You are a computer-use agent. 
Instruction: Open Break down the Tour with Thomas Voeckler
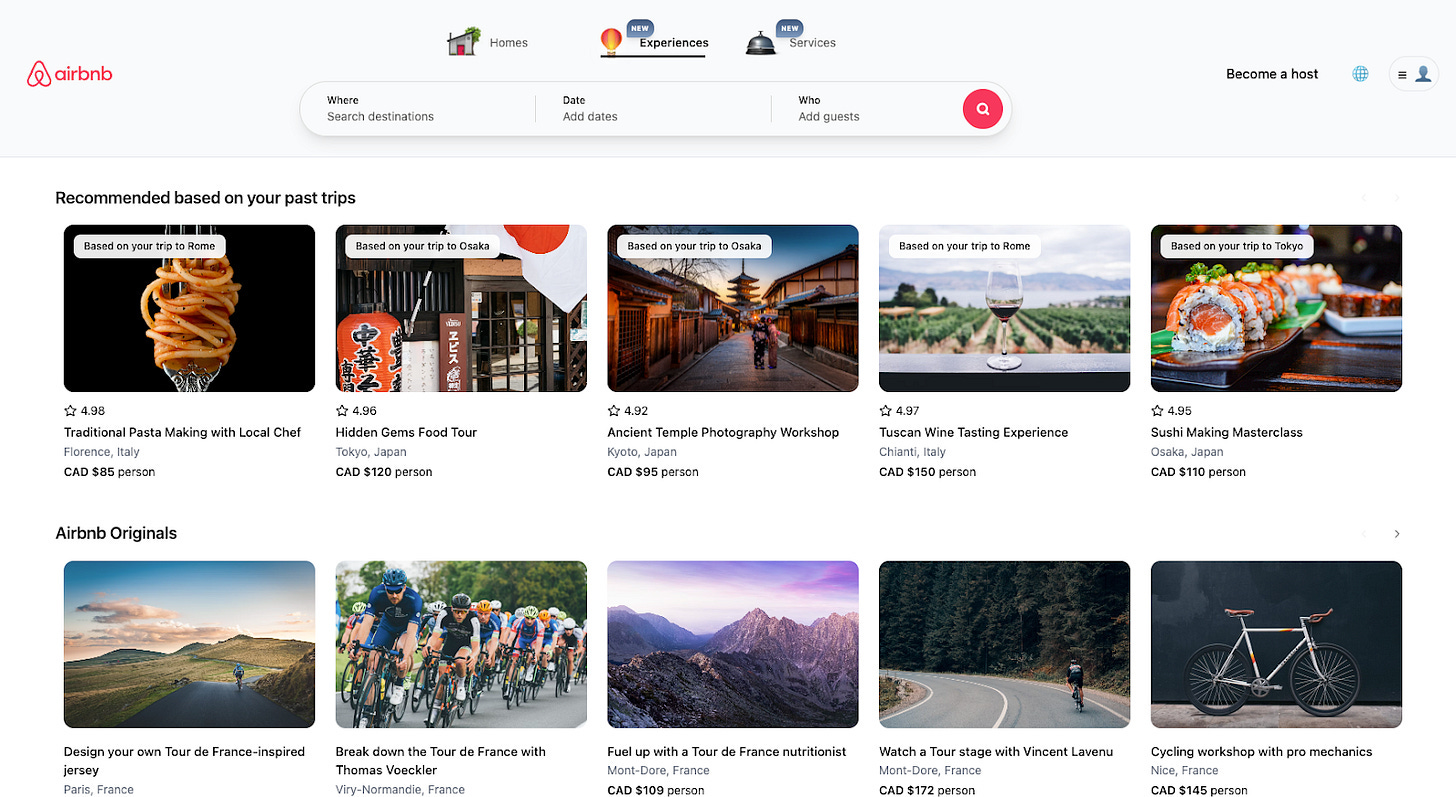(441, 761)
